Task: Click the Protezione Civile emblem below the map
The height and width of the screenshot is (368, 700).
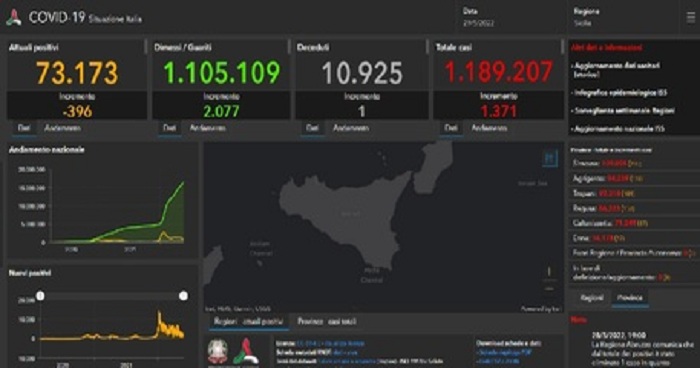Action: coord(245,351)
